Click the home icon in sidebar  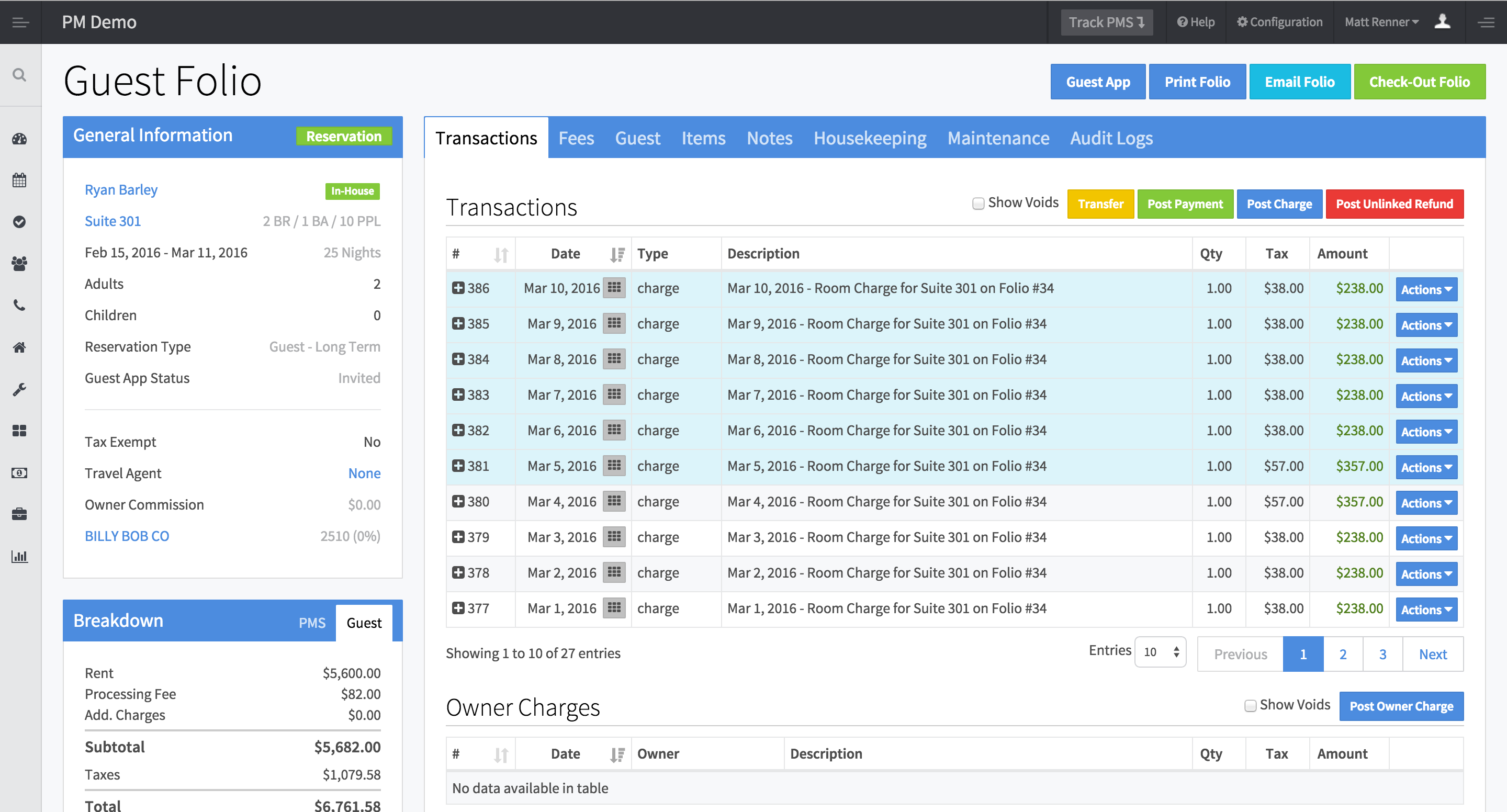19,347
